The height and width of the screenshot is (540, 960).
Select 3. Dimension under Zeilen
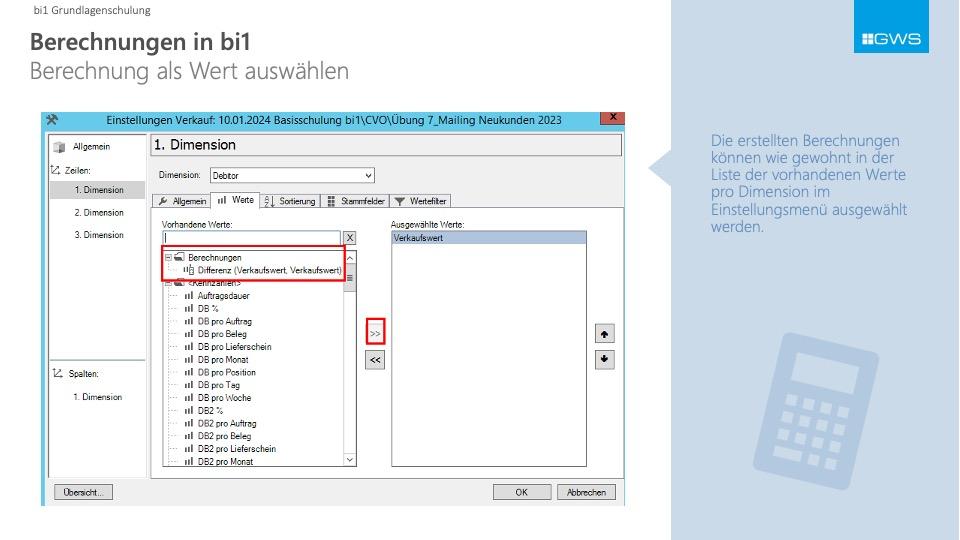[x=99, y=234]
